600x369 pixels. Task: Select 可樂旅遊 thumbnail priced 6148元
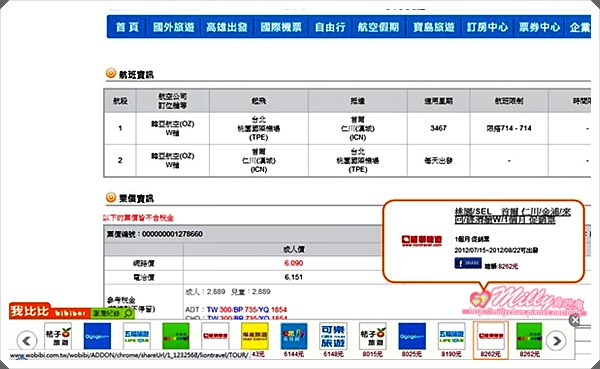click(x=333, y=336)
